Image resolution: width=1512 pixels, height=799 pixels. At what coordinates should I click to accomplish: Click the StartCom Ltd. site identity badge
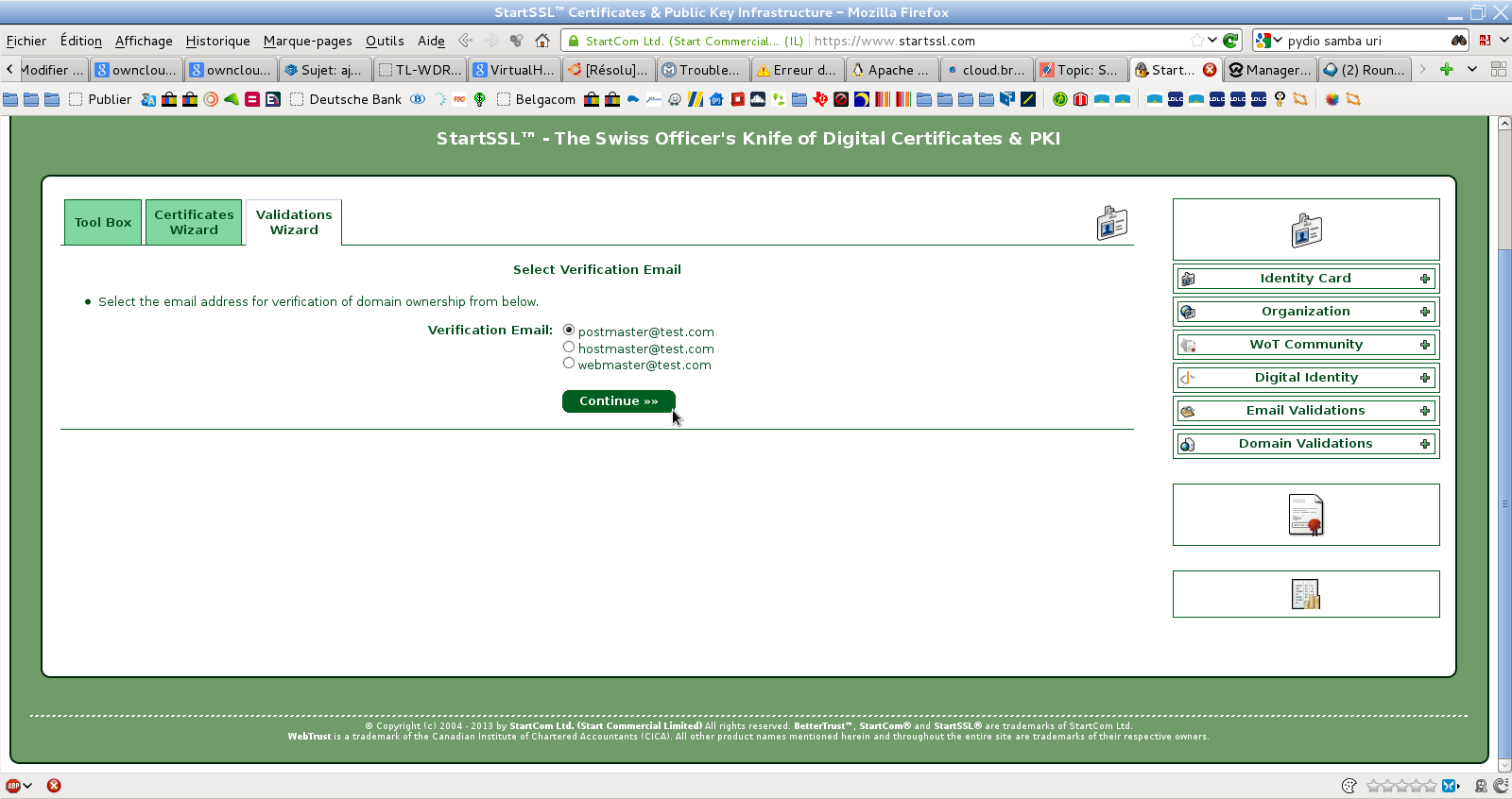pyautogui.click(x=685, y=41)
